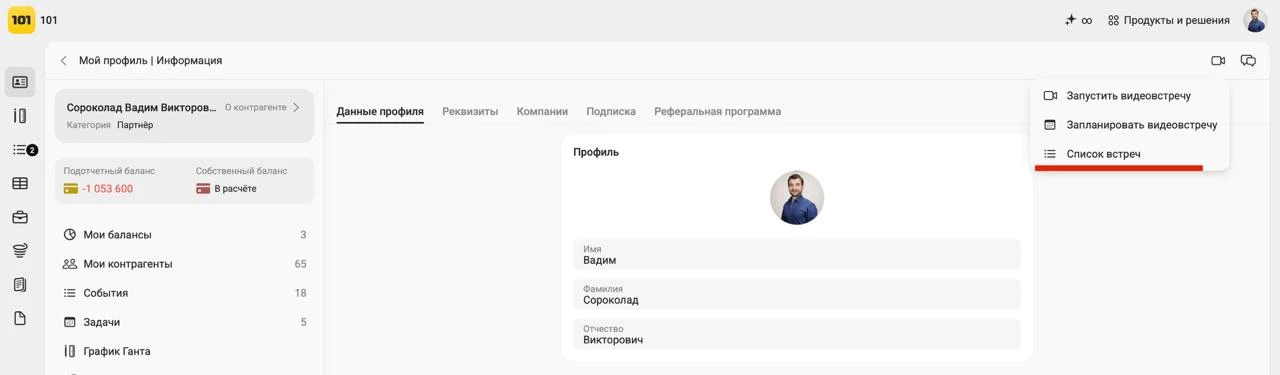The image size is (1280, 375).
Task: Click the video camera icon in header
Action: [1218, 61]
